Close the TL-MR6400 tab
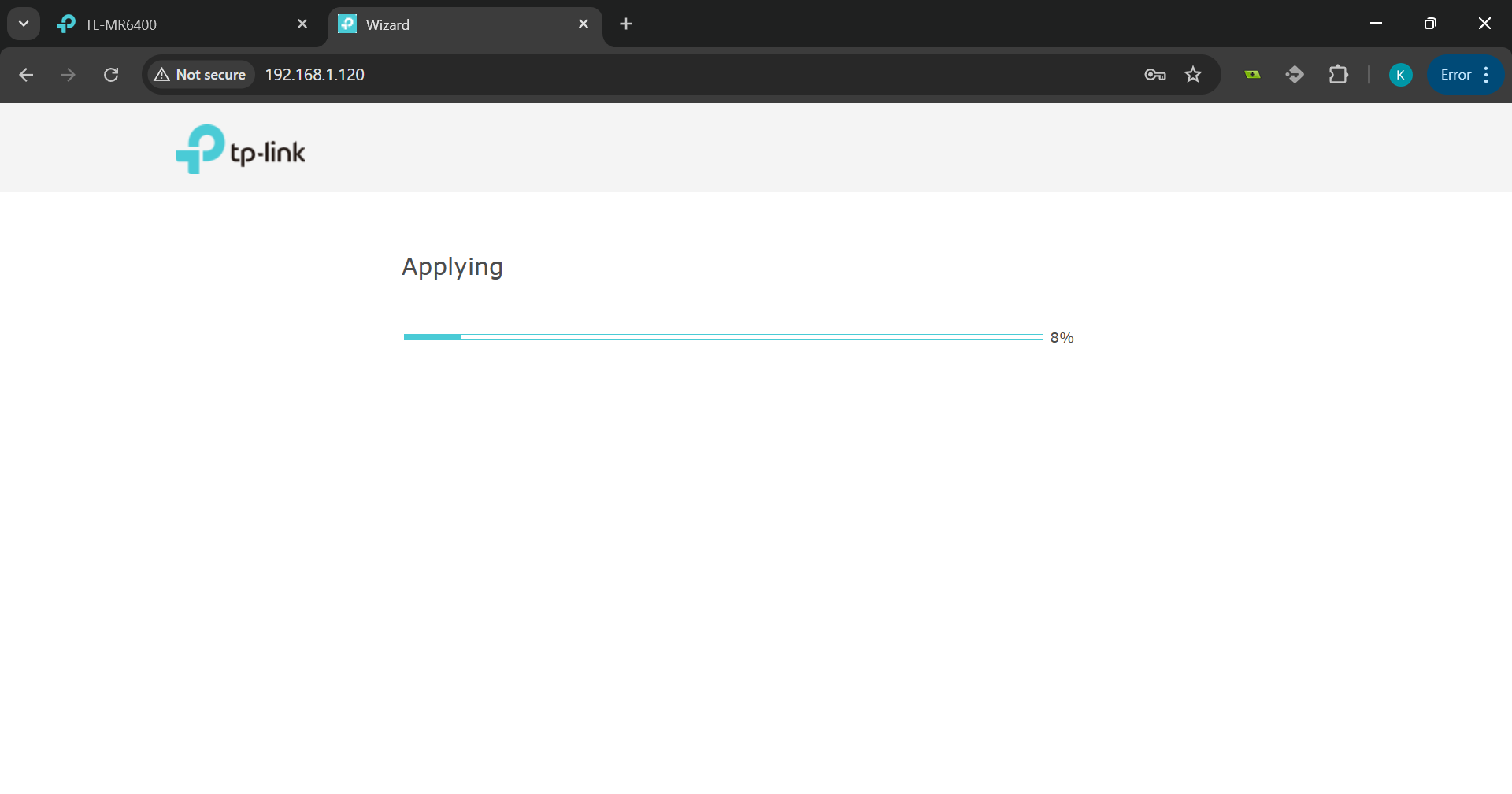 (302, 24)
